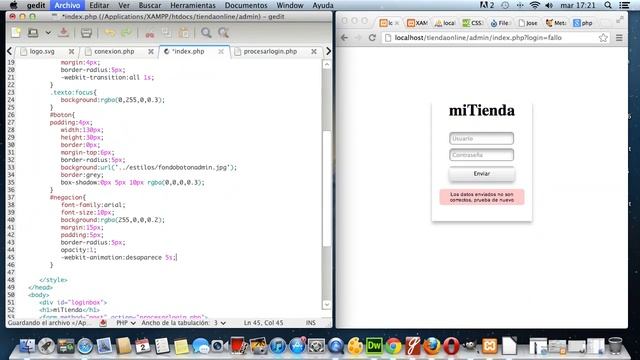Open the Ver menu
The height and width of the screenshot is (360, 640).
click(124, 5)
